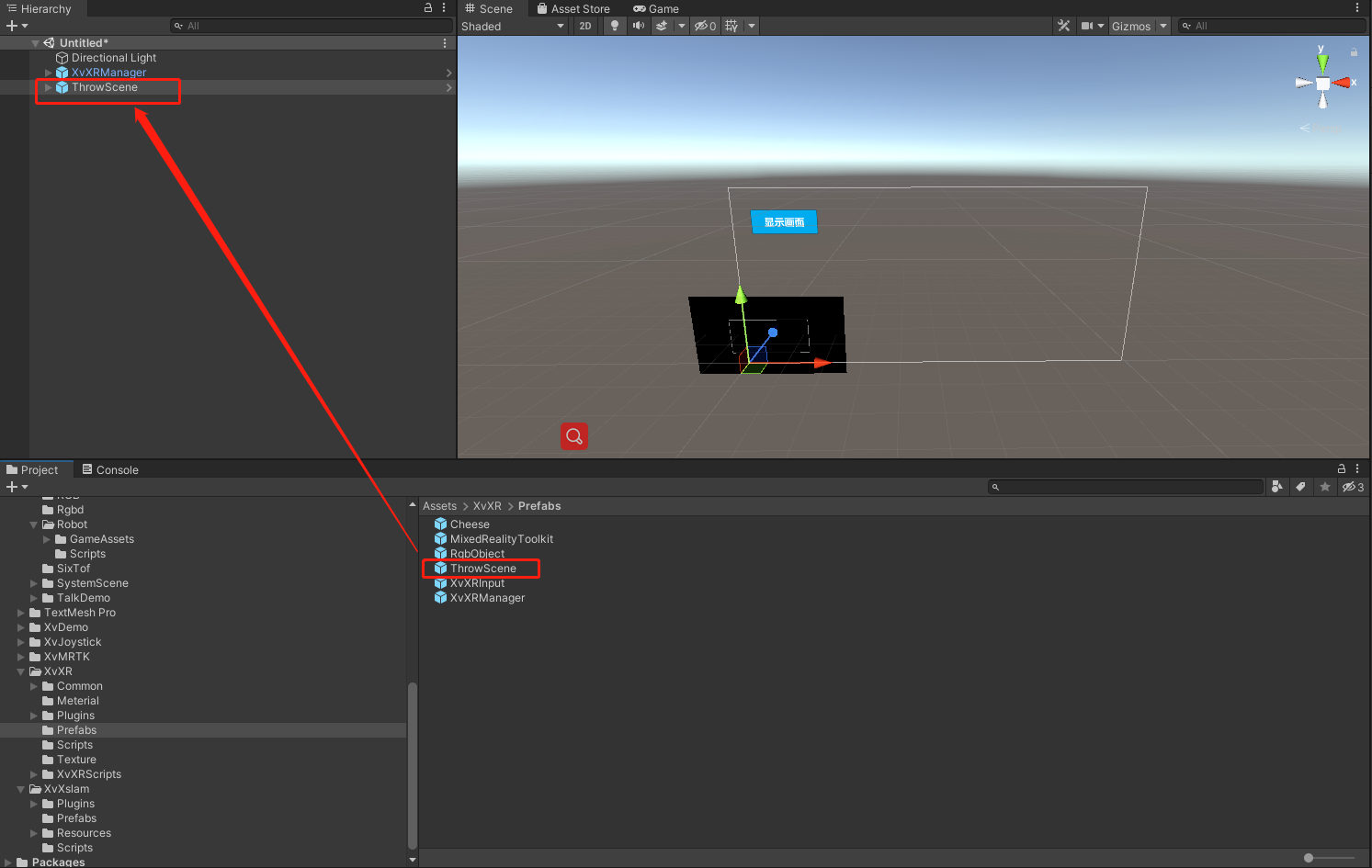Screen dimensions: 1372x868
Task: Collapse the XvXslam folder
Action: pos(21,789)
